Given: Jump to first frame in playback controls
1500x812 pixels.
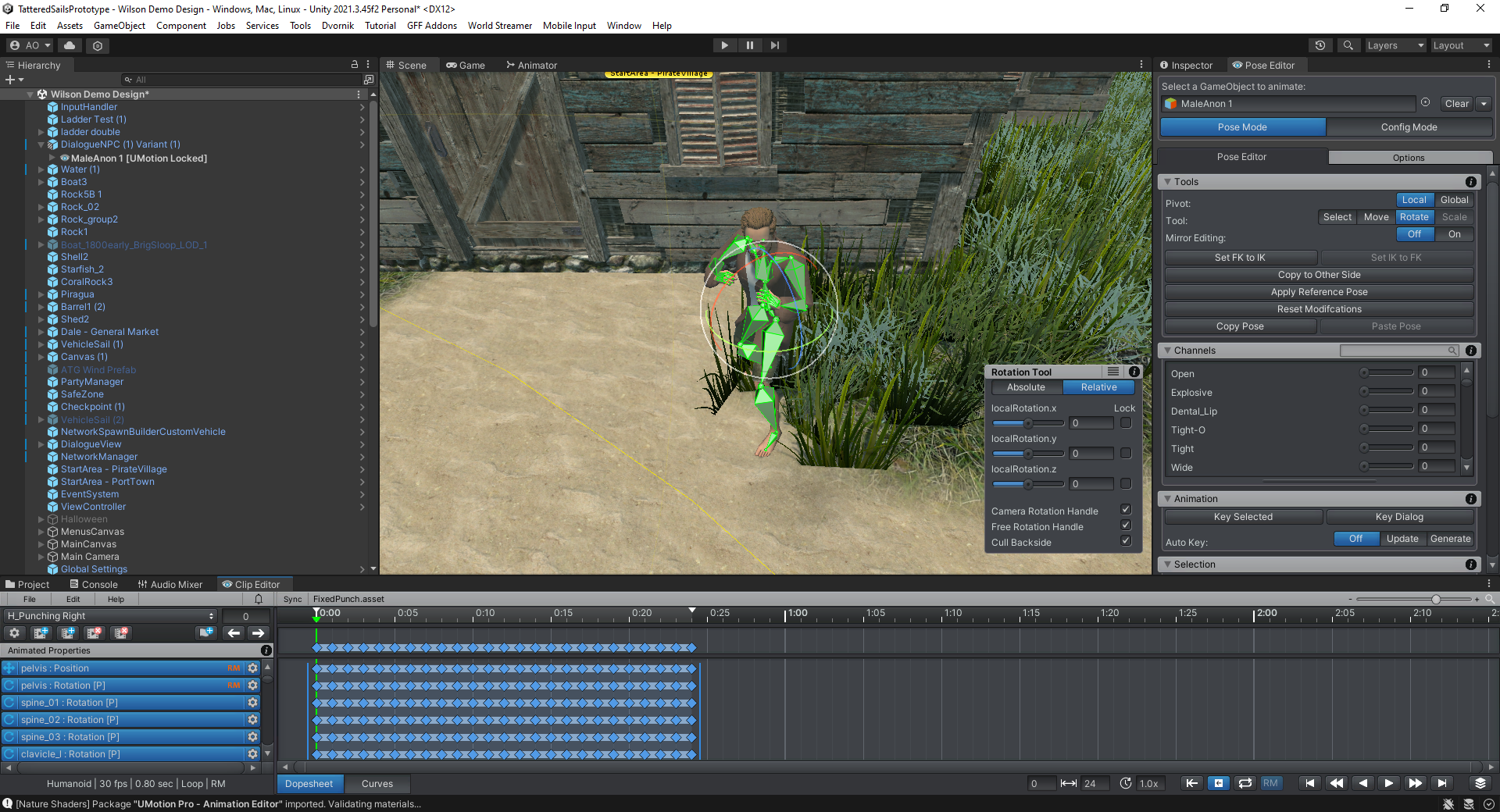Looking at the screenshot, I should point(1310,783).
